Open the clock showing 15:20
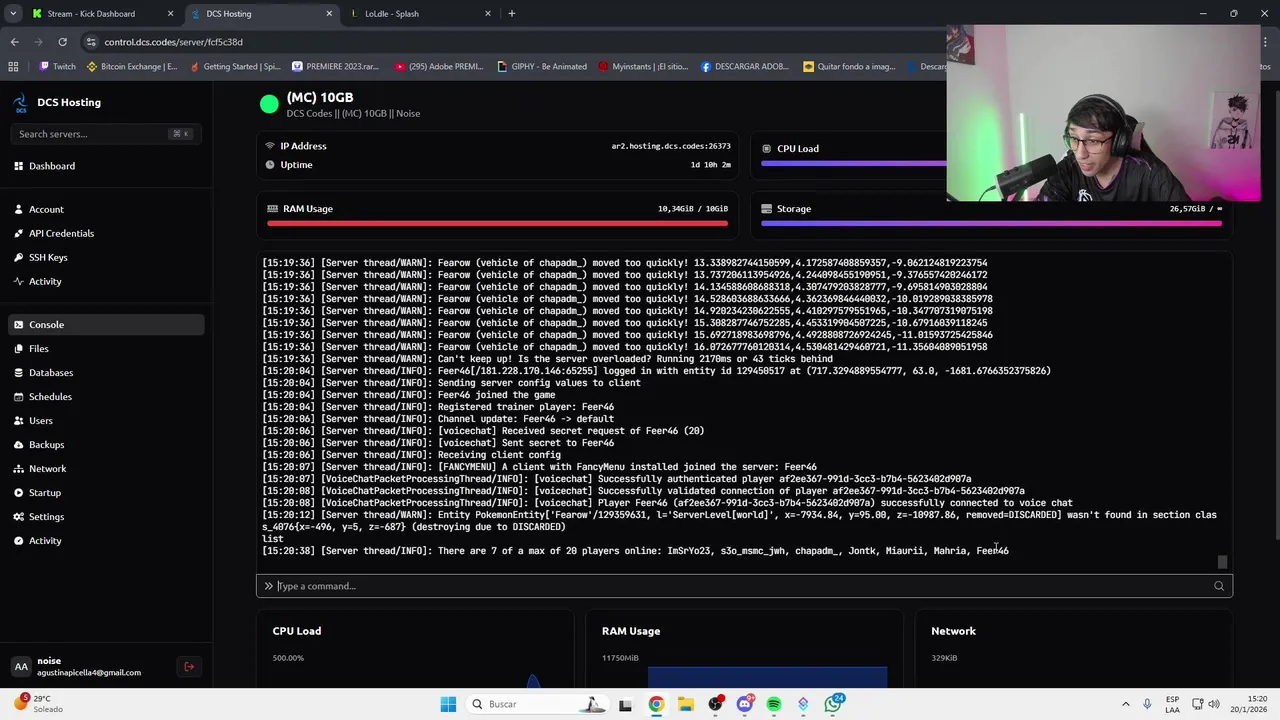This screenshot has height=720, width=1280. point(1251,704)
